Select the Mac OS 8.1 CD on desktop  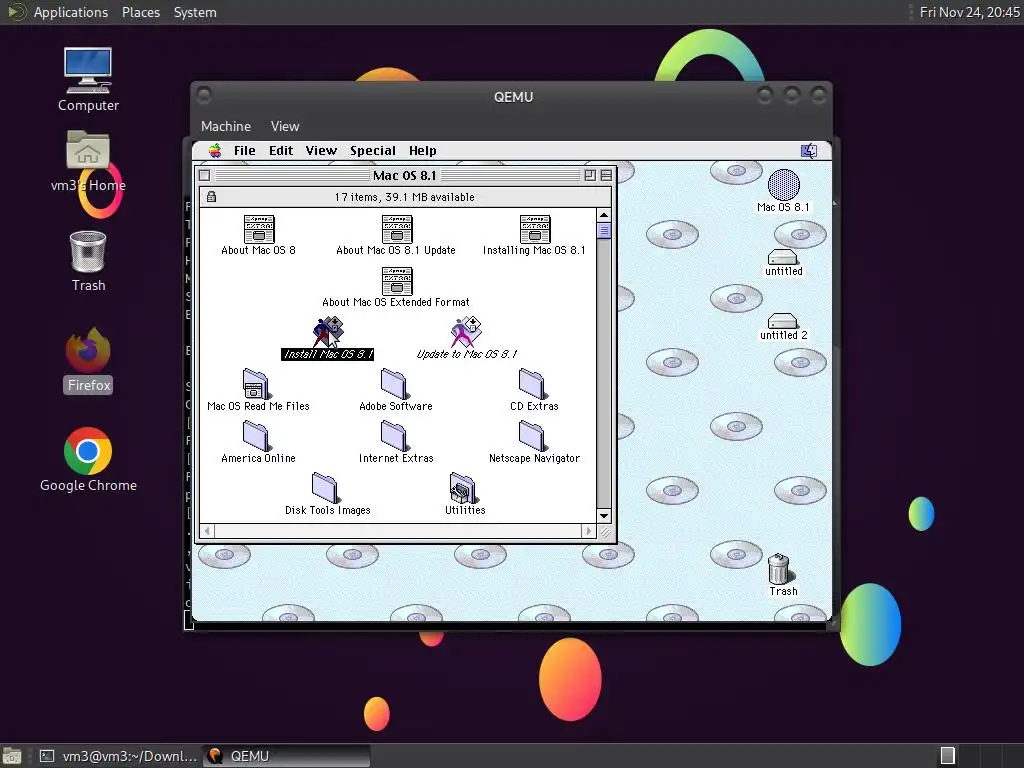783,185
